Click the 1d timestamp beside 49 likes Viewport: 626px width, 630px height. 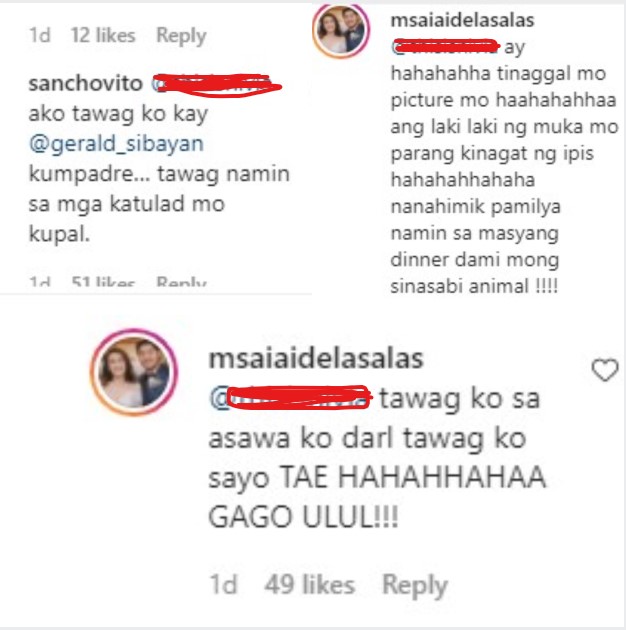223,584
